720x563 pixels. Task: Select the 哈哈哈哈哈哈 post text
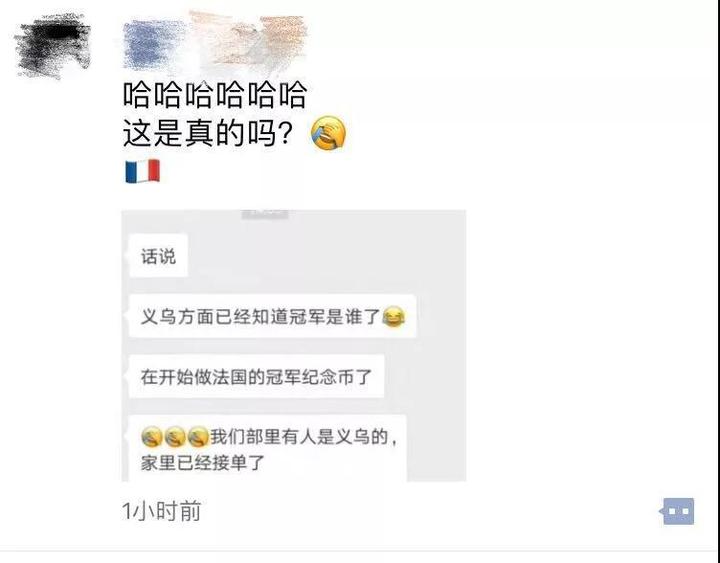[x=215, y=95]
